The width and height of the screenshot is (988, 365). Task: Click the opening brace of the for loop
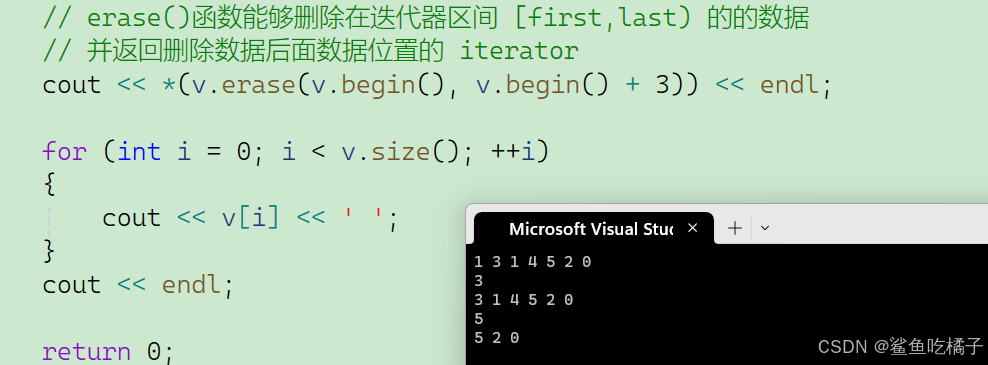coord(49,185)
